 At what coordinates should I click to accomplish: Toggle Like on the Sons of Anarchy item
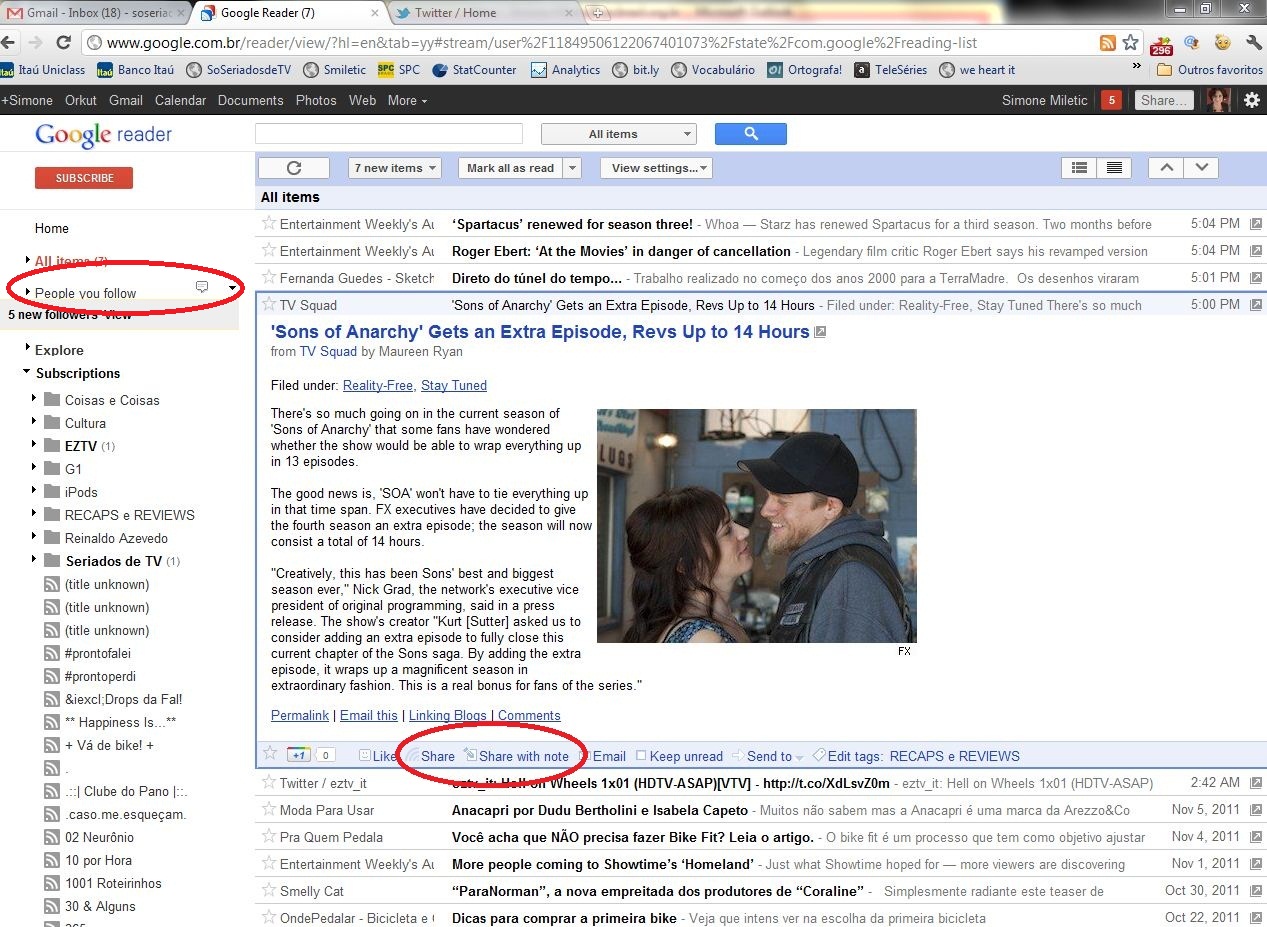tap(377, 756)
